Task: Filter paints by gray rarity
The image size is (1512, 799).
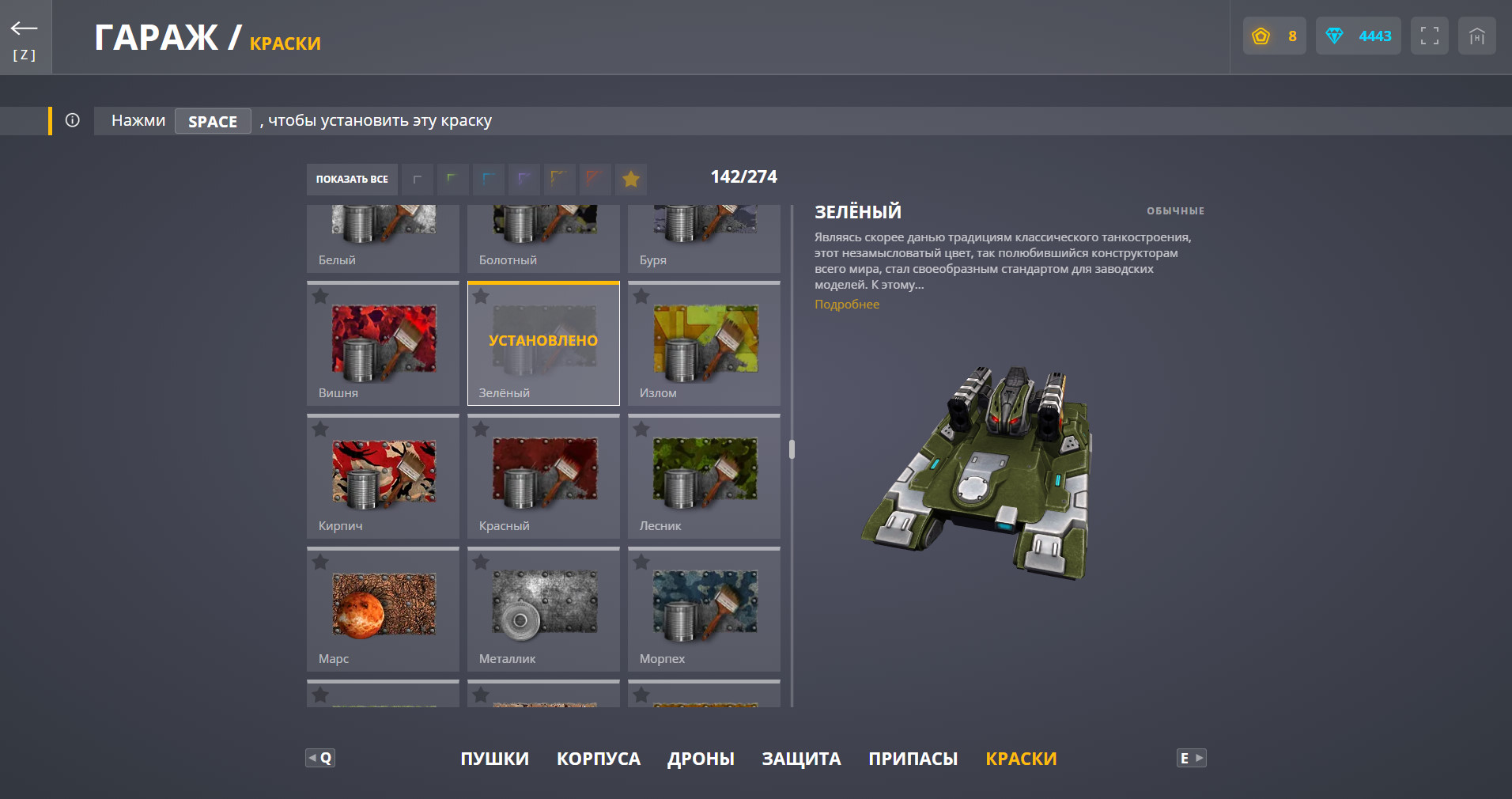Action: pos(418,180)
